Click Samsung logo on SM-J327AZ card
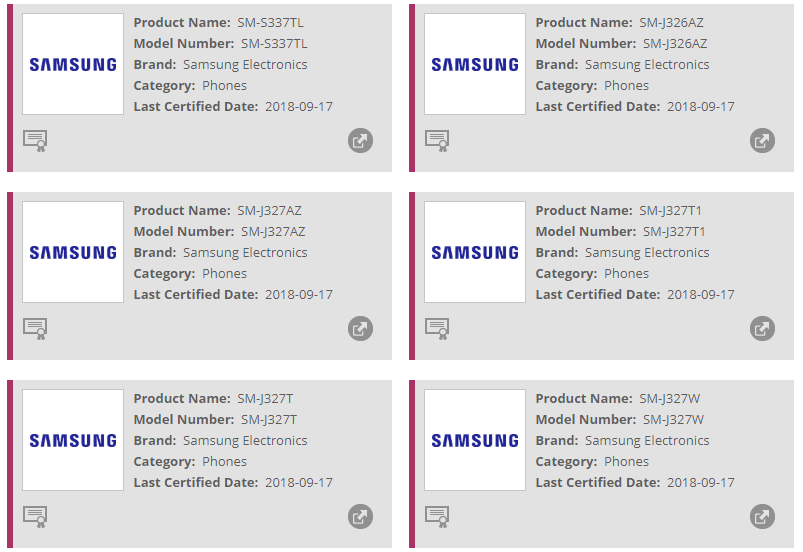This screenshot has height=552, width=803. (73, 252)
